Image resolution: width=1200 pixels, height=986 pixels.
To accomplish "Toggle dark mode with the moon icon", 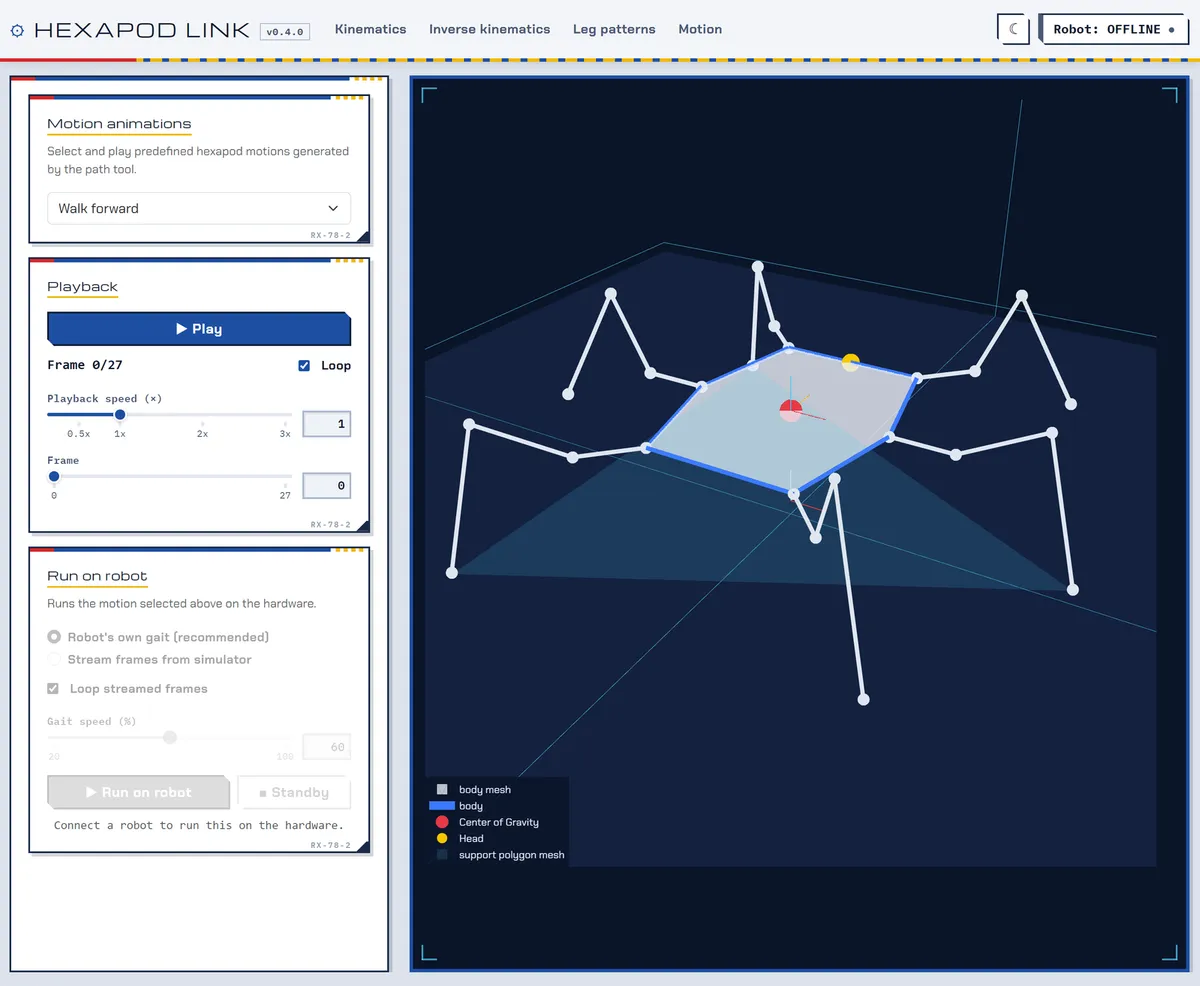I will (x=1013, y=29).
